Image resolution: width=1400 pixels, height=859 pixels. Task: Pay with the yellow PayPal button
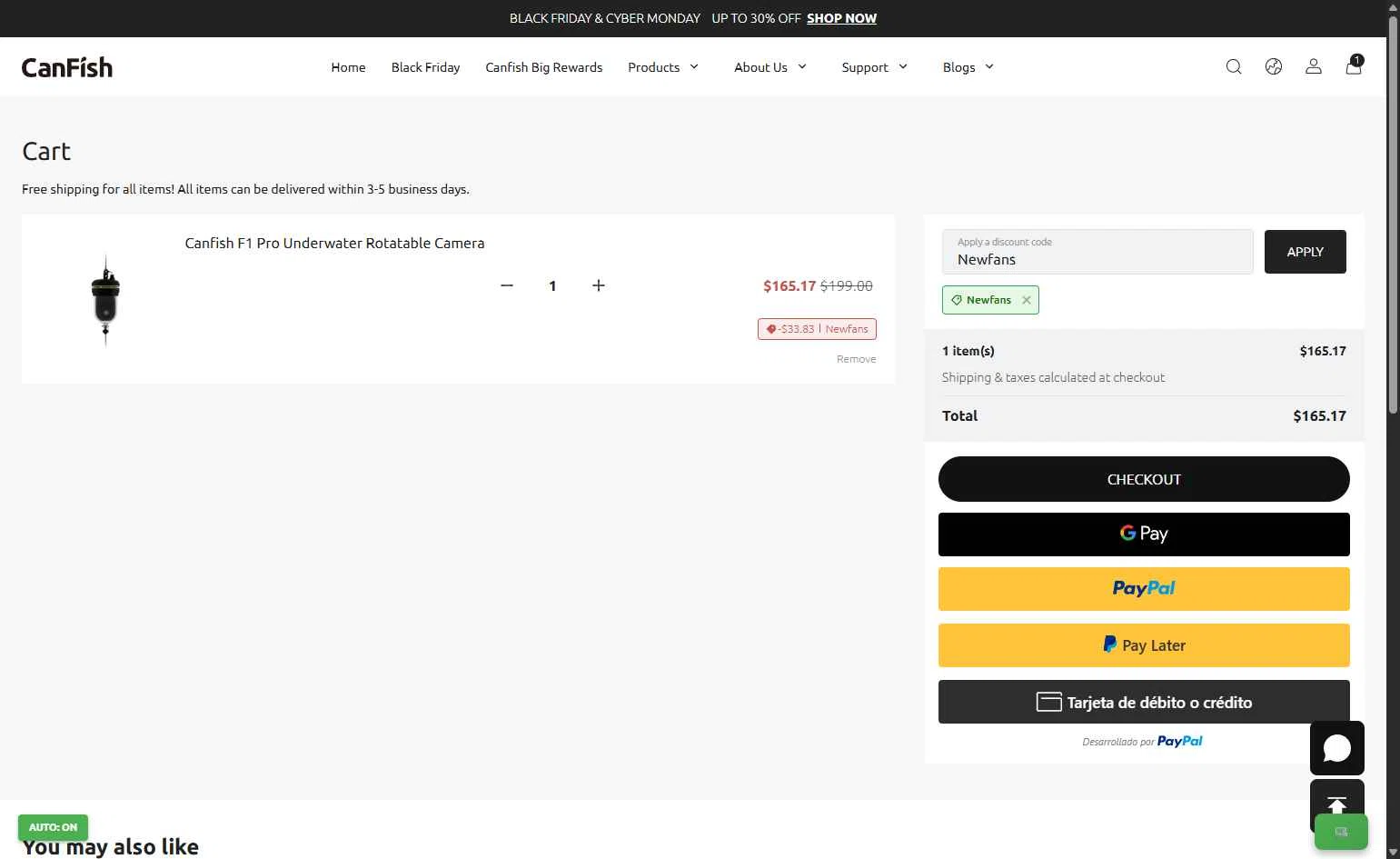(1144, 589)
